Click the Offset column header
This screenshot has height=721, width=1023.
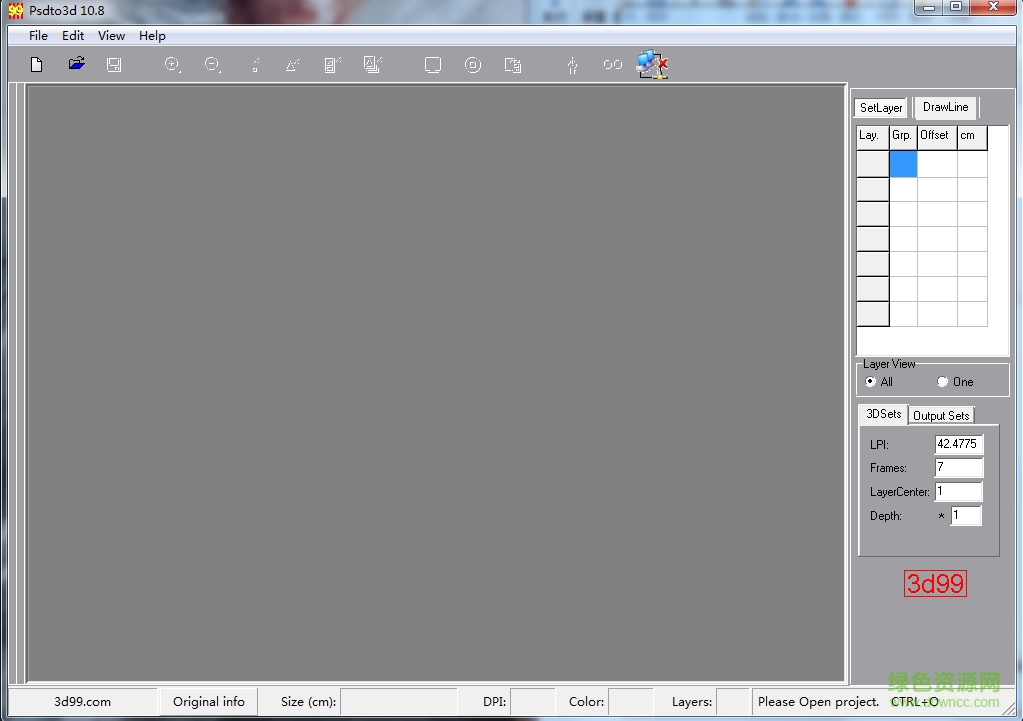[937, 137]
